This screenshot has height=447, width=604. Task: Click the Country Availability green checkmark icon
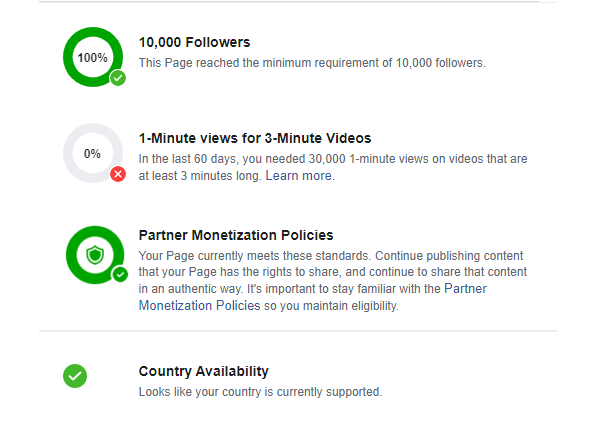[x=75, y=376]
